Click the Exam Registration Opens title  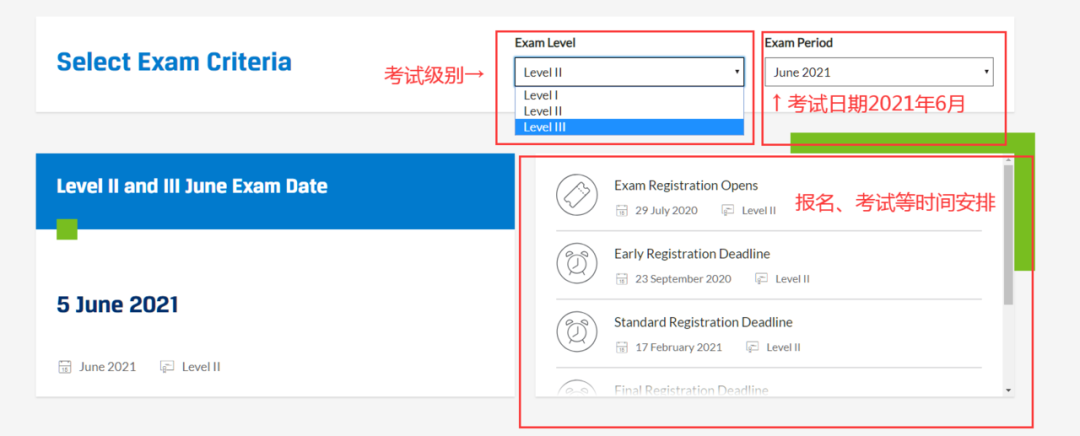tap(685, 185)
